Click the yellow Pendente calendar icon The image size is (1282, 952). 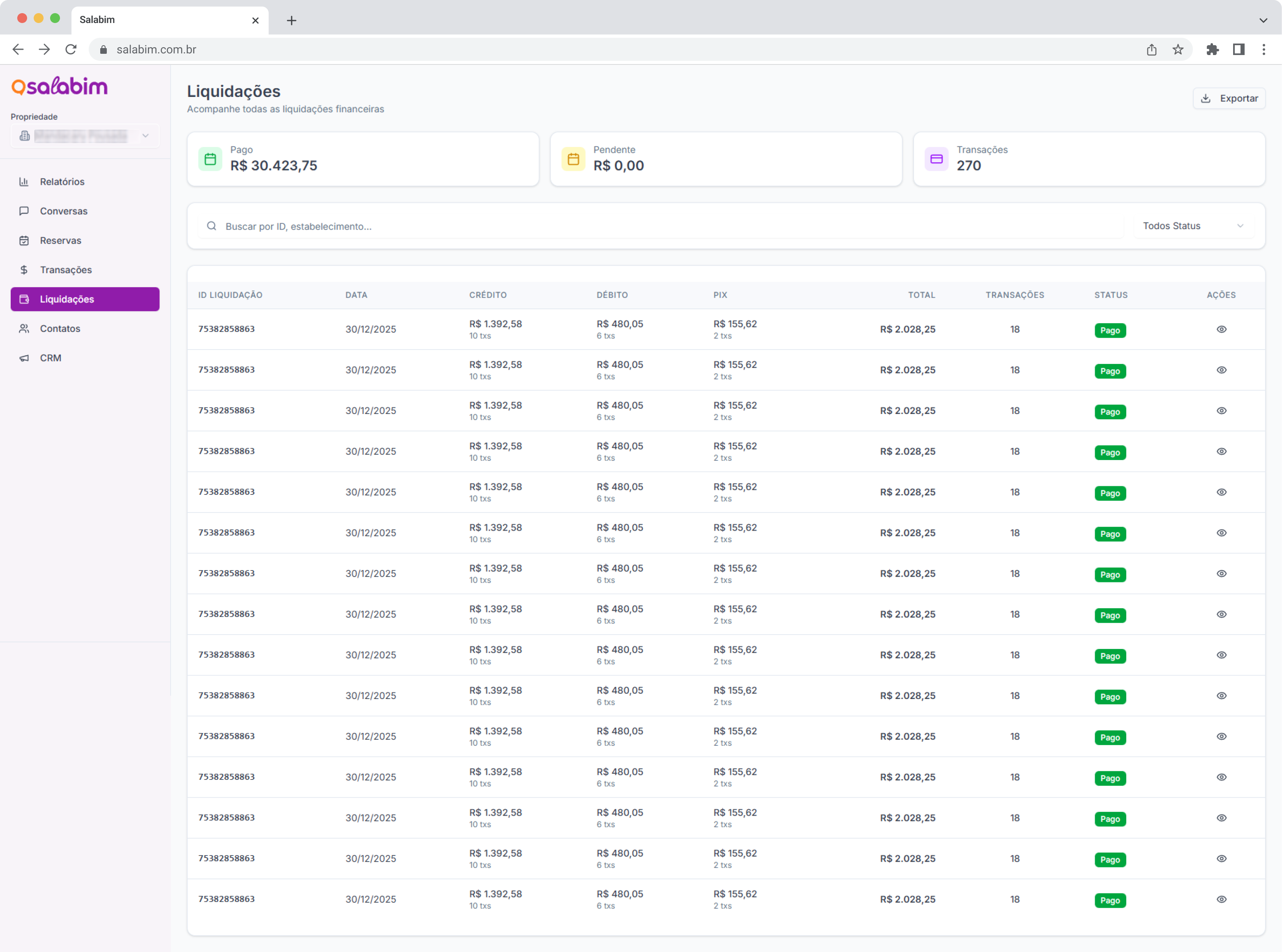(x=573, y=159)
